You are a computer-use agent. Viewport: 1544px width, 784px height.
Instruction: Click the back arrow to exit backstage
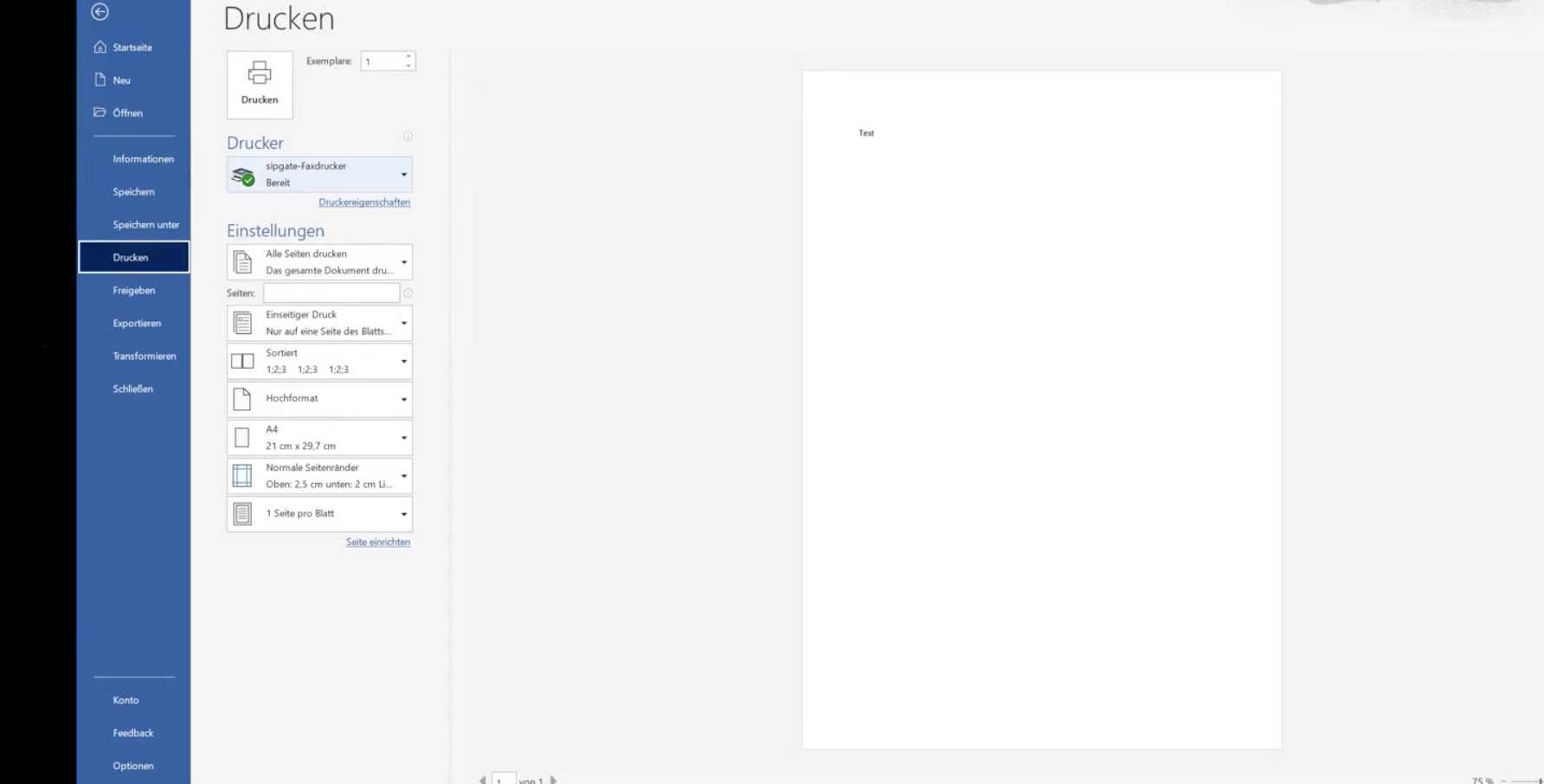coord(100,11)
